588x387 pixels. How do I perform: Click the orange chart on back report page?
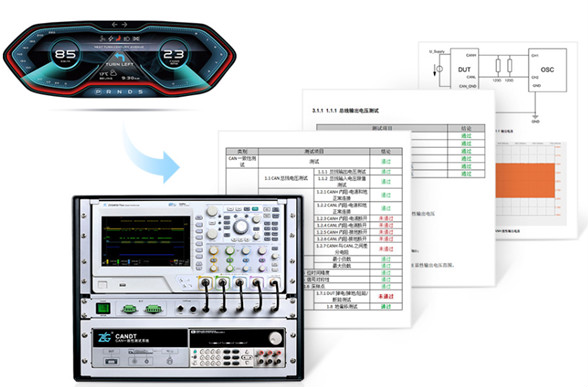pyautogui.click(x=525, y=180)
